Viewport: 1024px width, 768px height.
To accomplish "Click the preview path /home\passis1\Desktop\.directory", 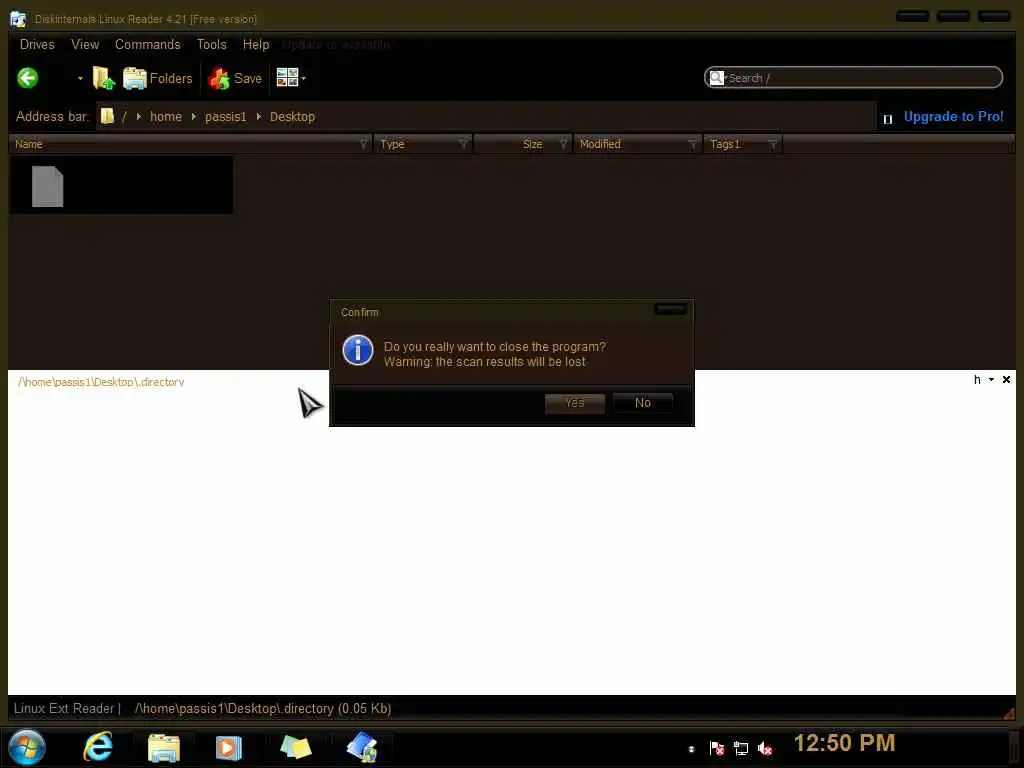I will tap(101, 382).
